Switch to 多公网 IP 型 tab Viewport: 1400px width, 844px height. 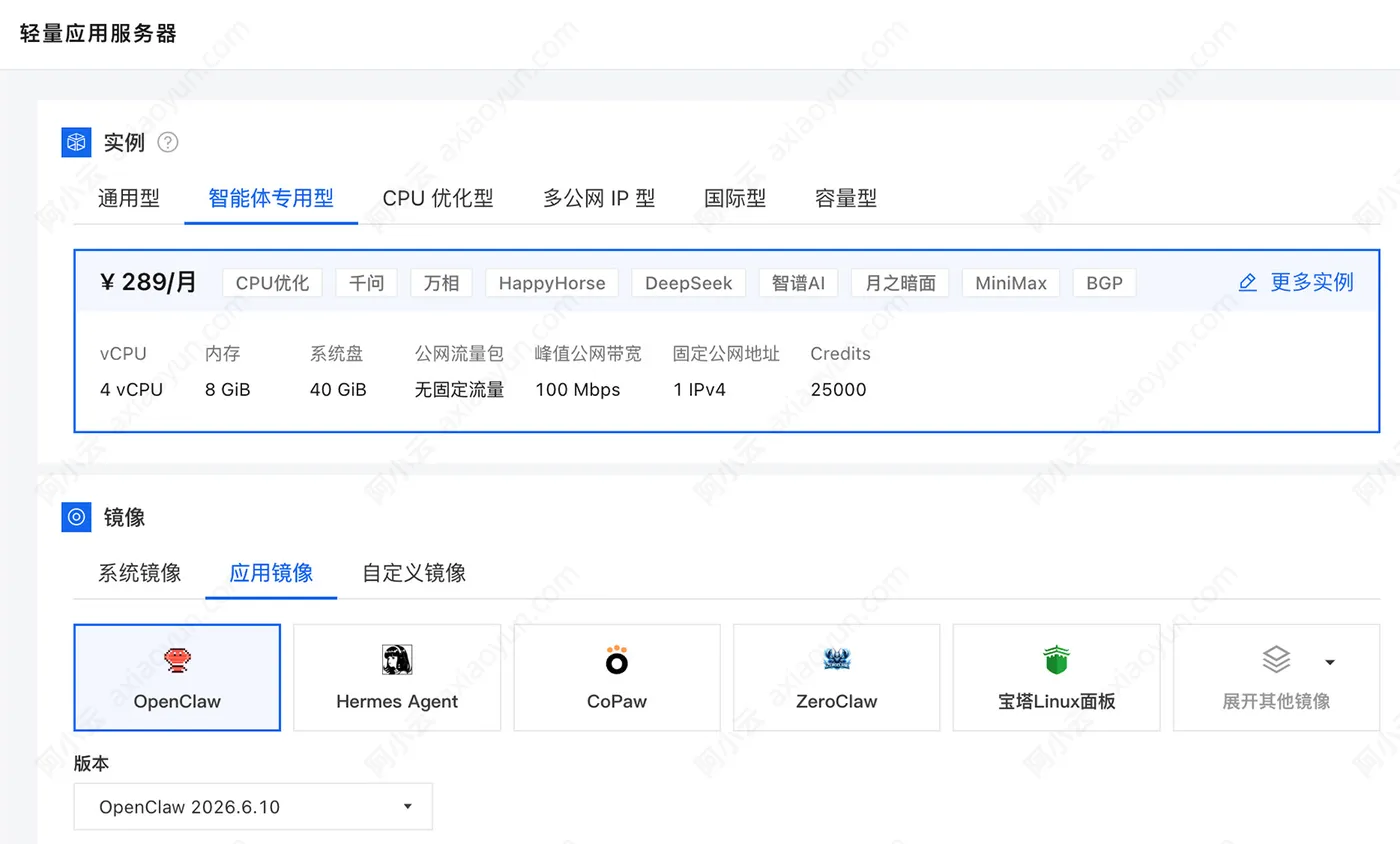click(x=599, y=198)
